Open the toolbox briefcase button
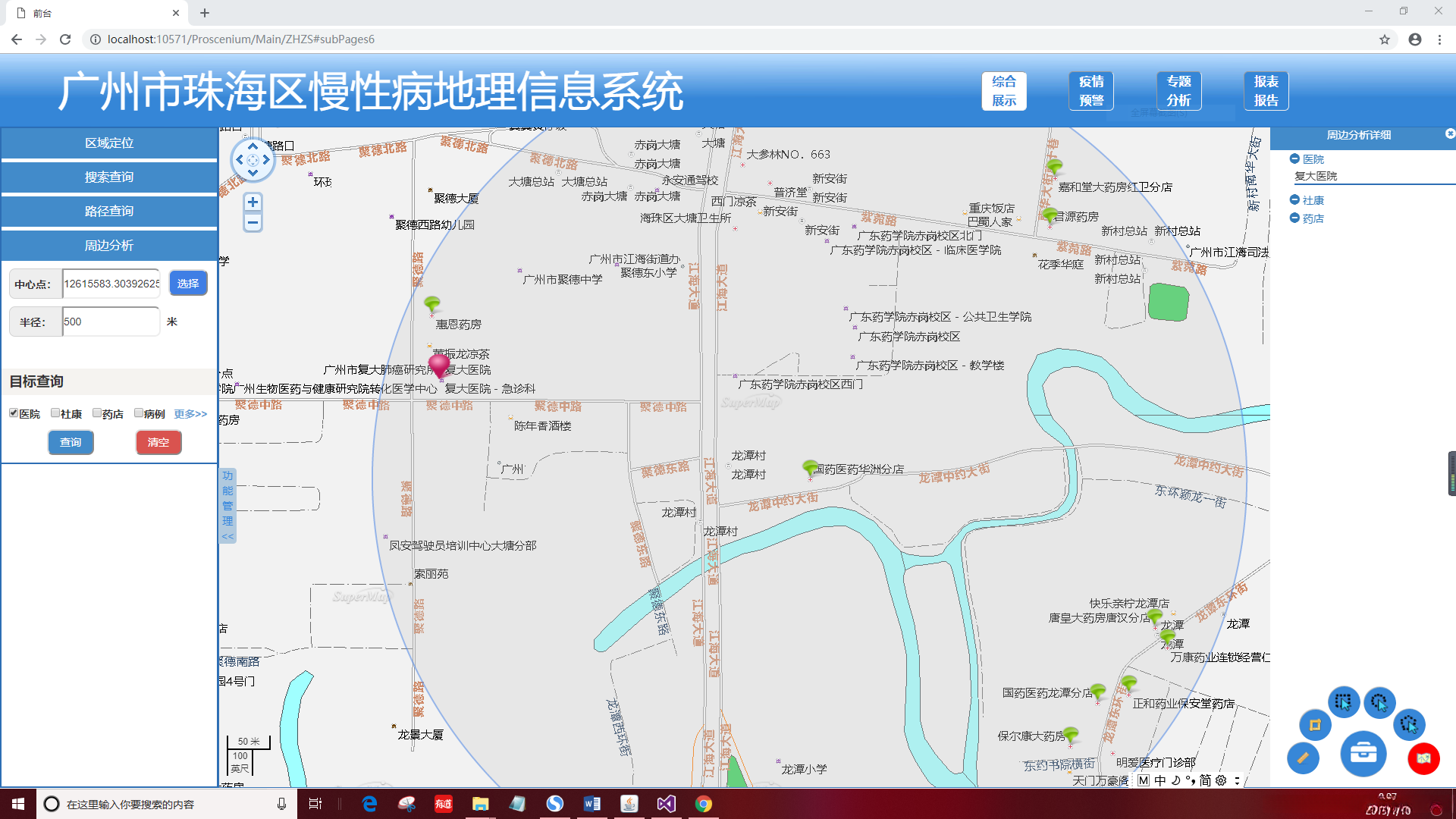Viewport: 1456px width, 819px height. click(1363, 753)
